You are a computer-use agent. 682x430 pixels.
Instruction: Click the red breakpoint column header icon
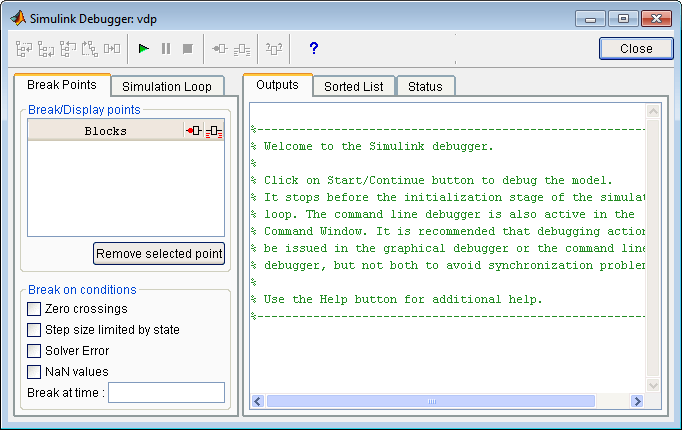click(194, 130)
